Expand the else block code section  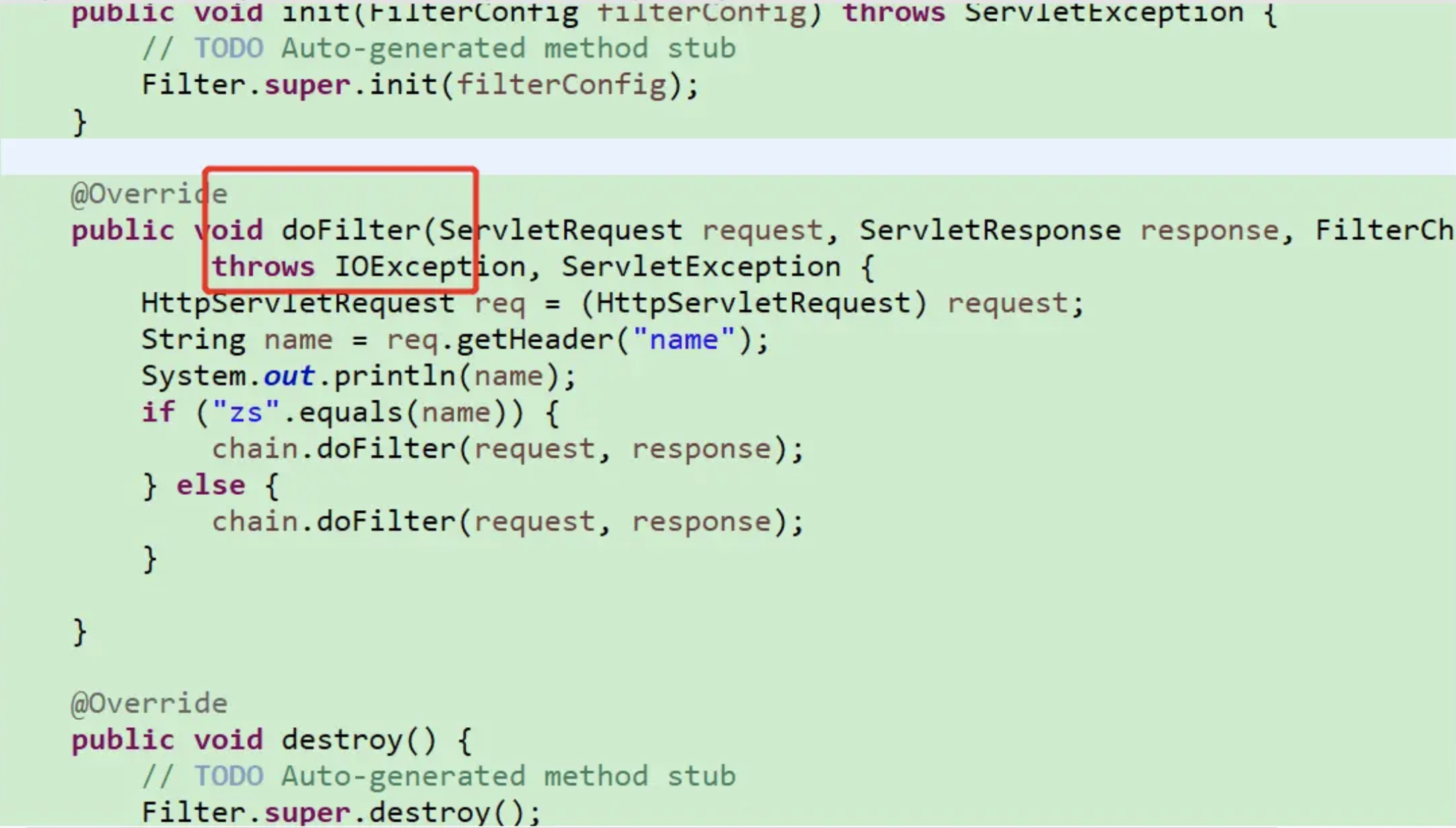click(507, 521)
